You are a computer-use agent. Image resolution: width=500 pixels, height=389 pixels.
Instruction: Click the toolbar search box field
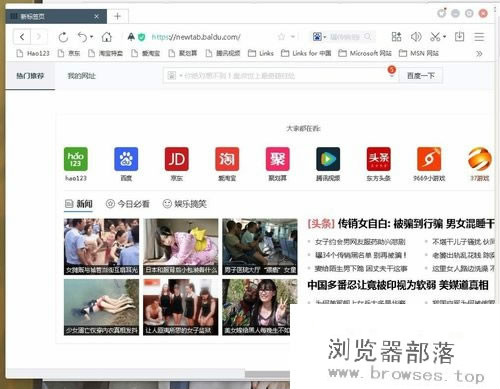coord(345,37)
